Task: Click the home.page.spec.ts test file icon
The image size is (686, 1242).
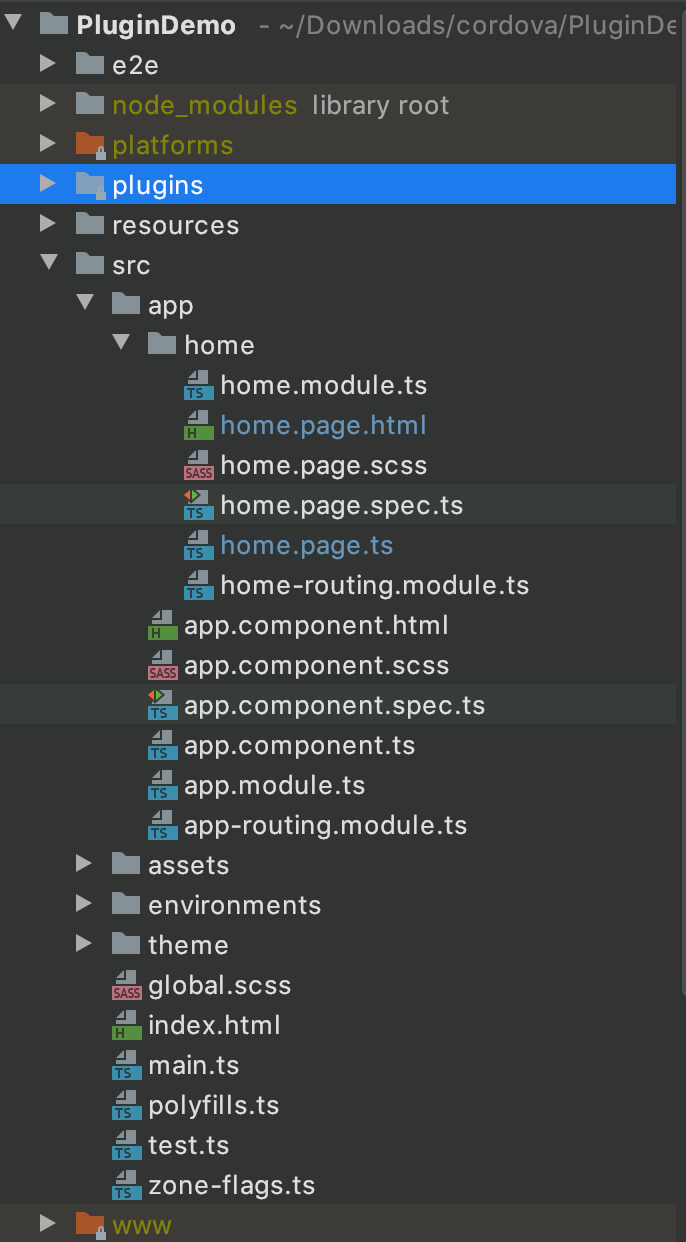Action: click(195, 506)
